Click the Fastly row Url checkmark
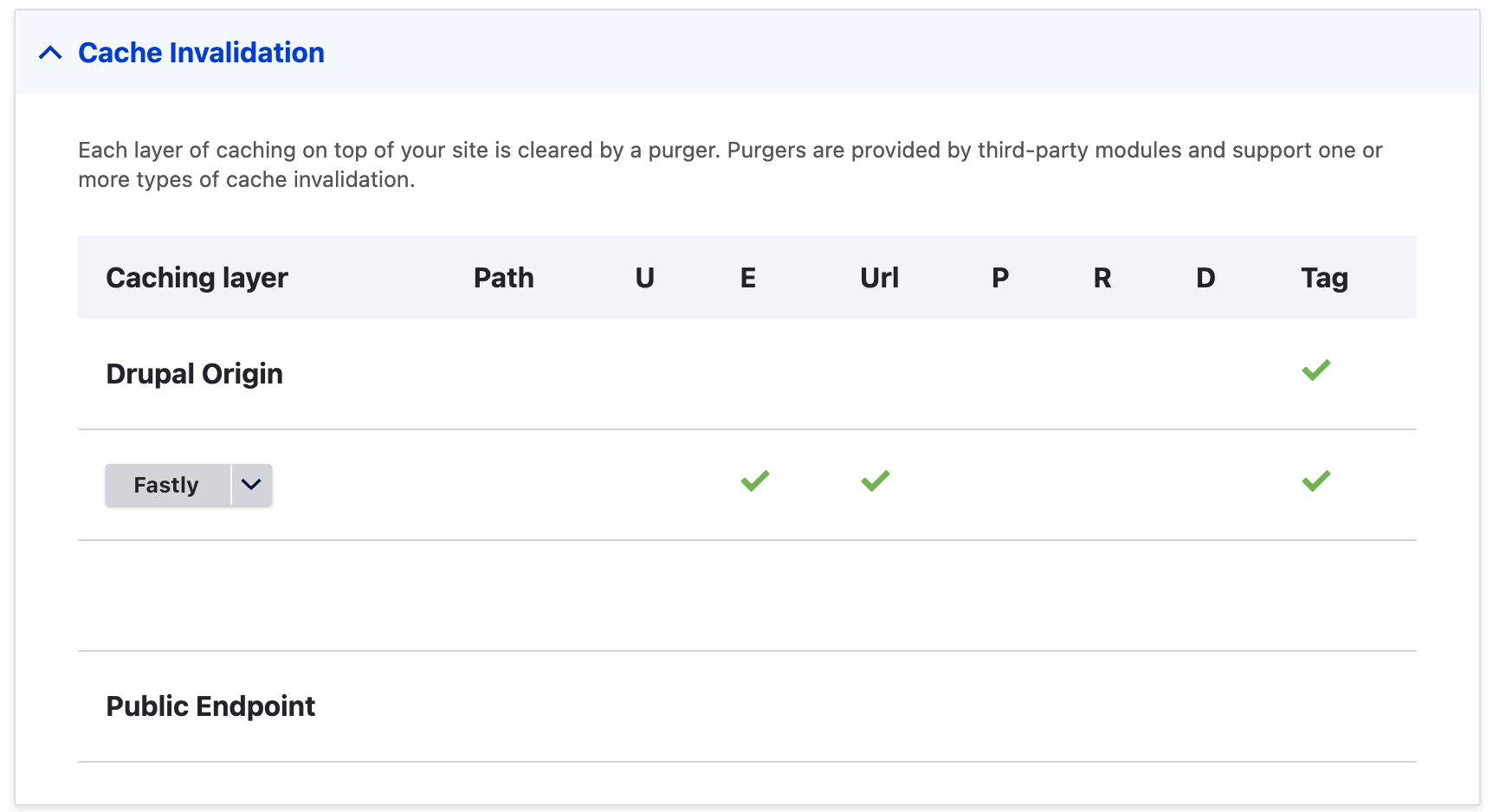The width and height of the screenshot is (1493, 812). point(875,481)
